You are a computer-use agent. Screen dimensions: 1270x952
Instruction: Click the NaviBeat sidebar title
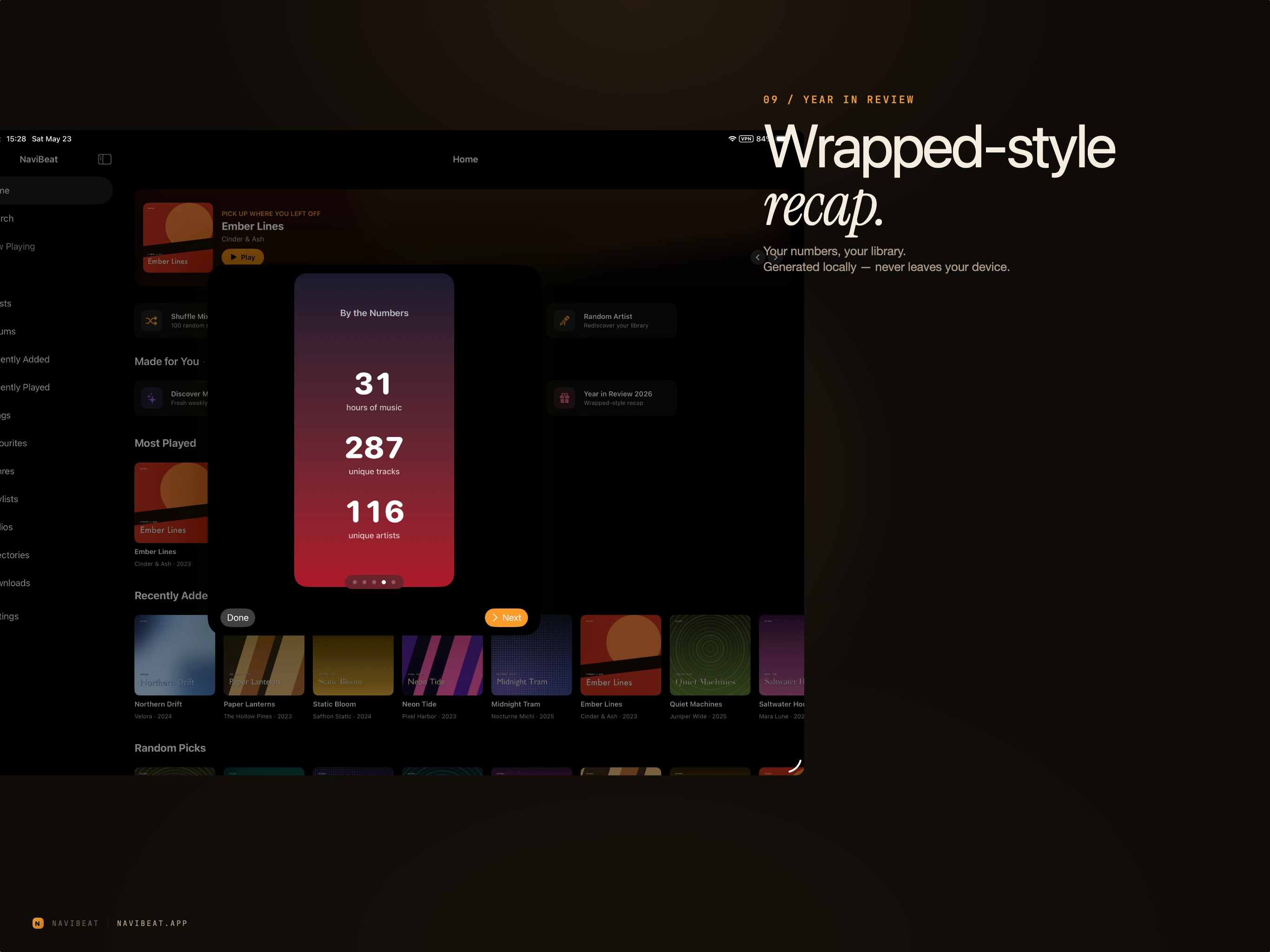(39, 159)
